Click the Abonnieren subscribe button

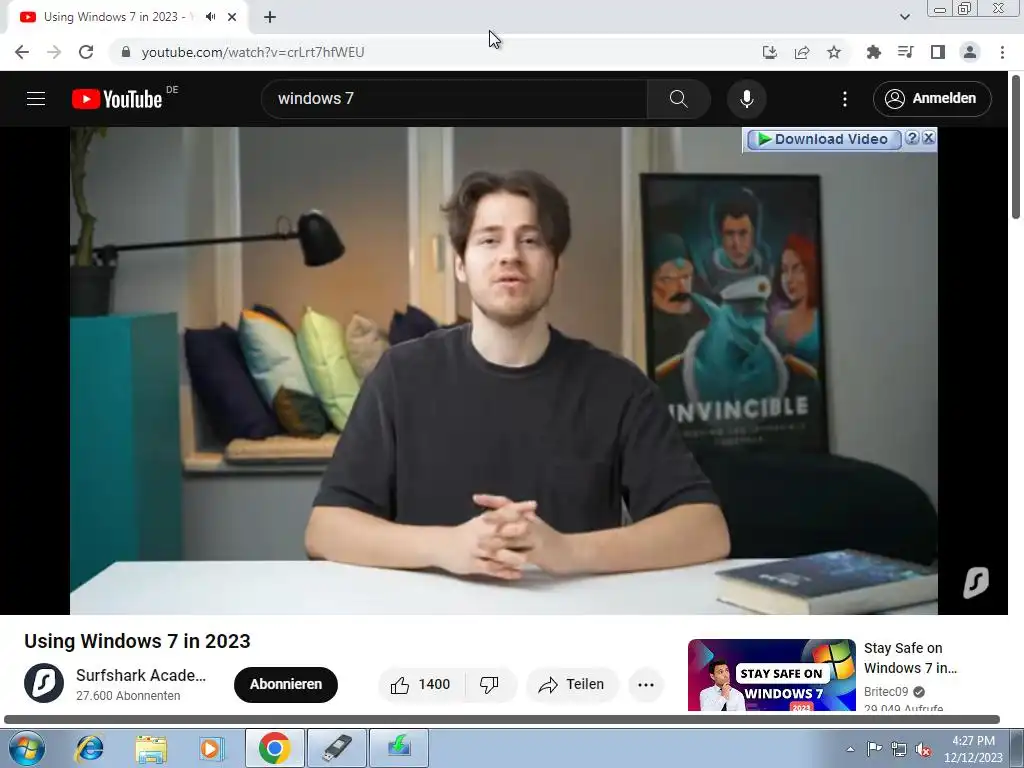coord(286,684)
